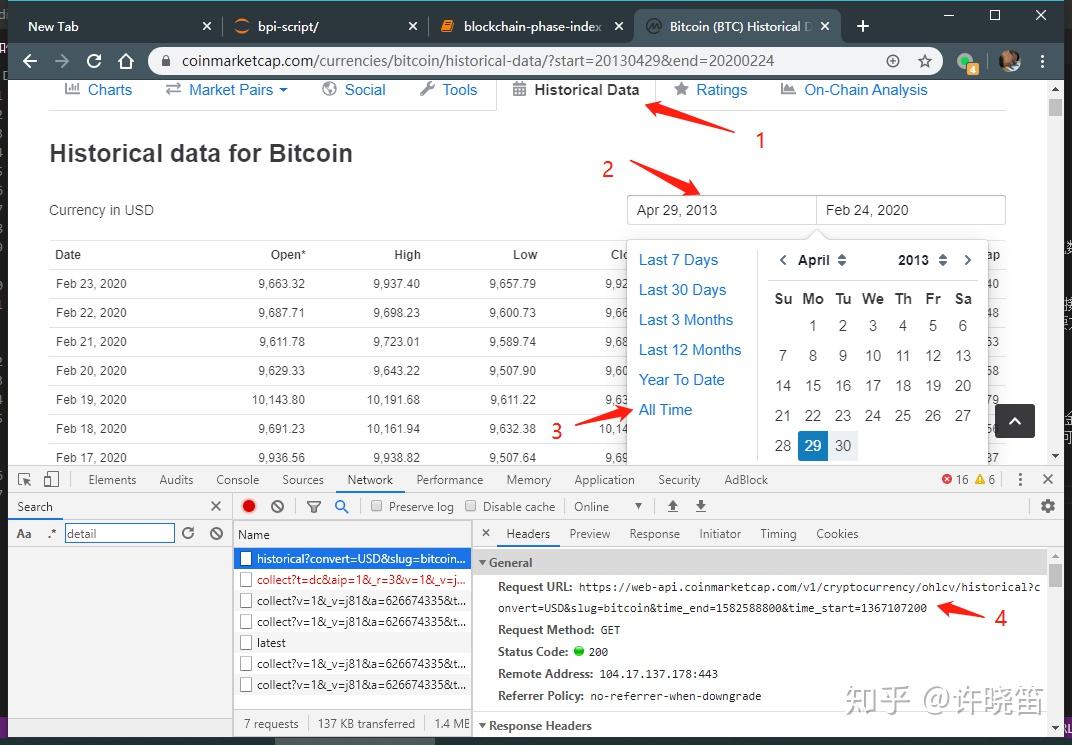Choose All Time range
The width and height of the screenshot is (1072, 745).
665,410
